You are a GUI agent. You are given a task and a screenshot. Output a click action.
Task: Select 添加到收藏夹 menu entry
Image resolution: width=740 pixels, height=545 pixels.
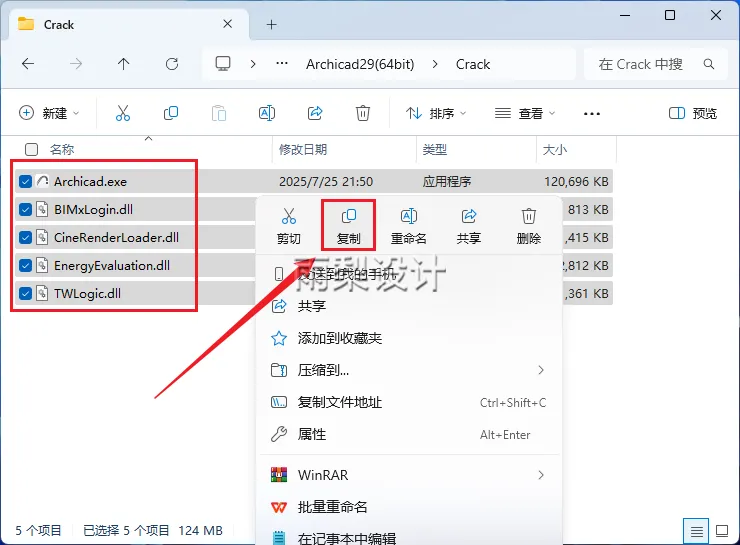(x=409, y=338)
